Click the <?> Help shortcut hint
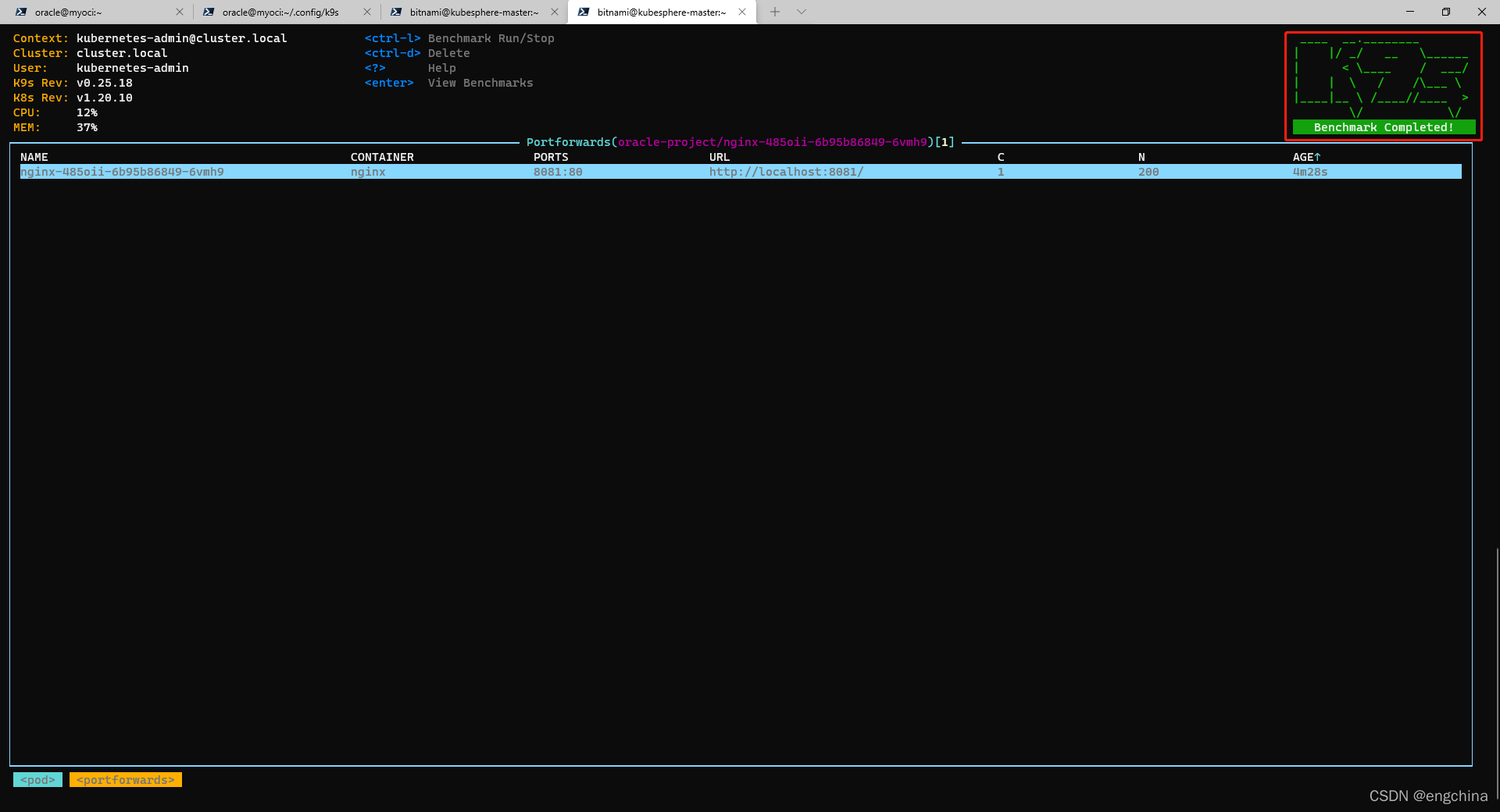 [410, 68]
